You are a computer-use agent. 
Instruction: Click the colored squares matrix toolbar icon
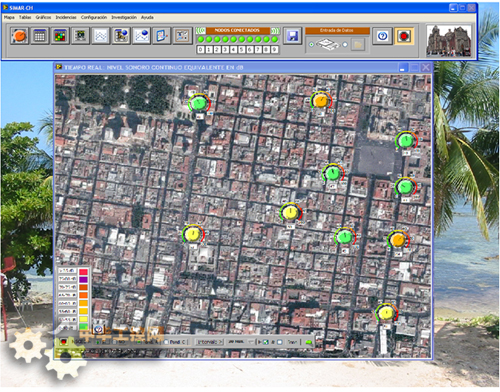(x=60, y=36)
